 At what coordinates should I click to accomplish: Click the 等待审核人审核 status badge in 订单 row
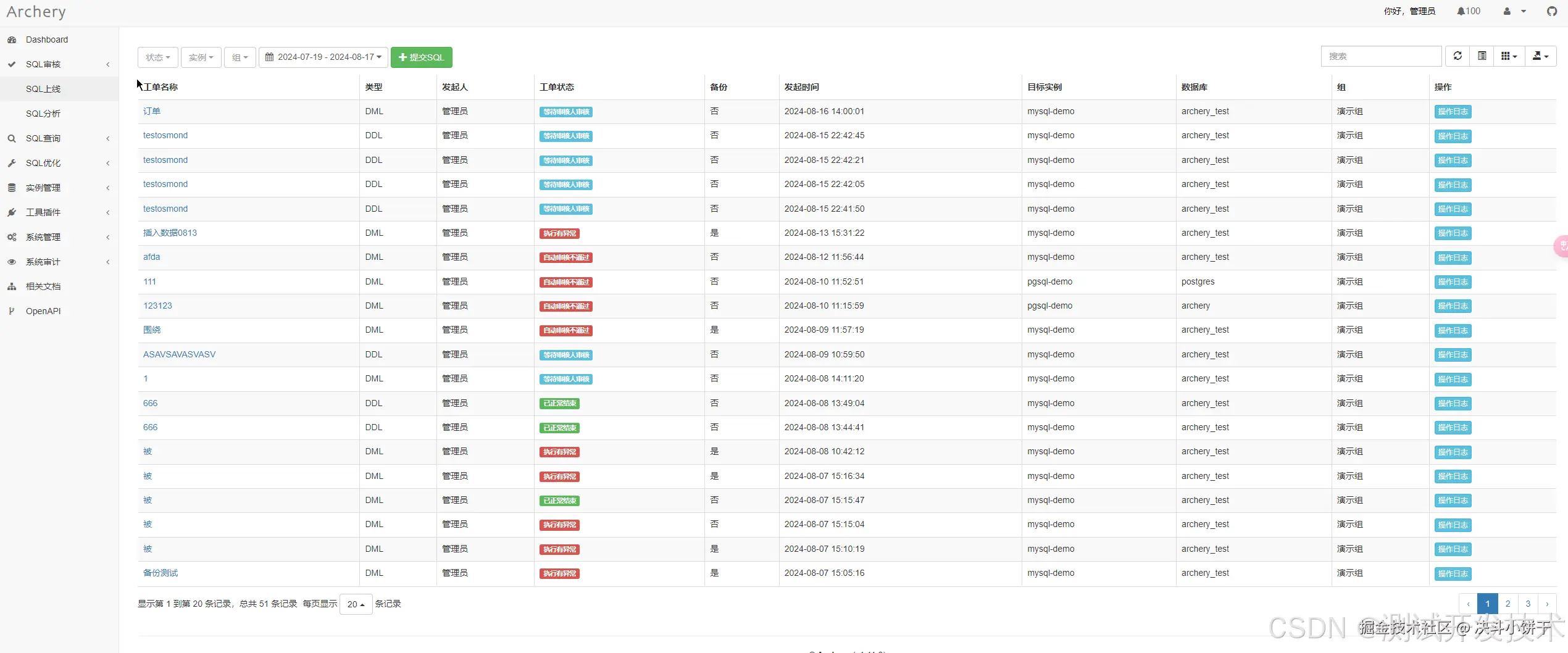tap(566, 112)
